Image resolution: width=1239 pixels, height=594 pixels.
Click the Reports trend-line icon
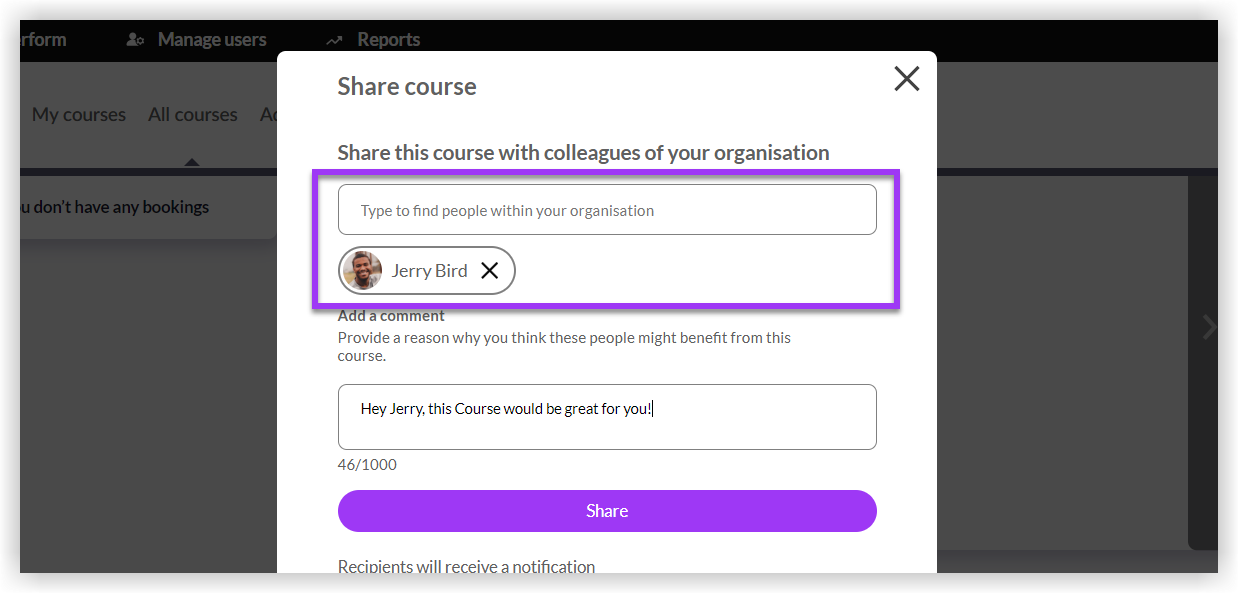click(x=334, y=39)
